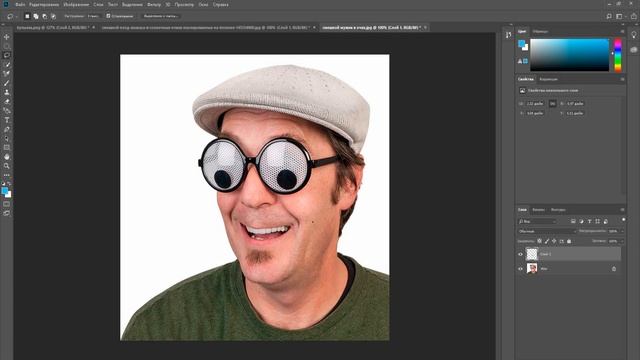Switch to the Channels tab beside Layers

pyautogui.click(x=538, y=210)
